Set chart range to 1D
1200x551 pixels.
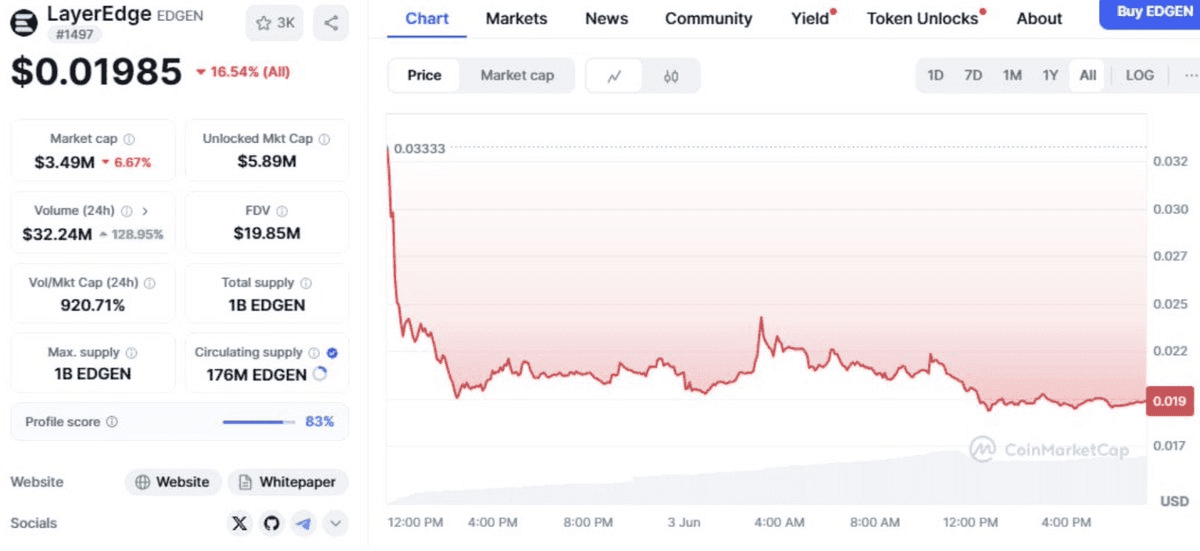[x=935, y=75]
